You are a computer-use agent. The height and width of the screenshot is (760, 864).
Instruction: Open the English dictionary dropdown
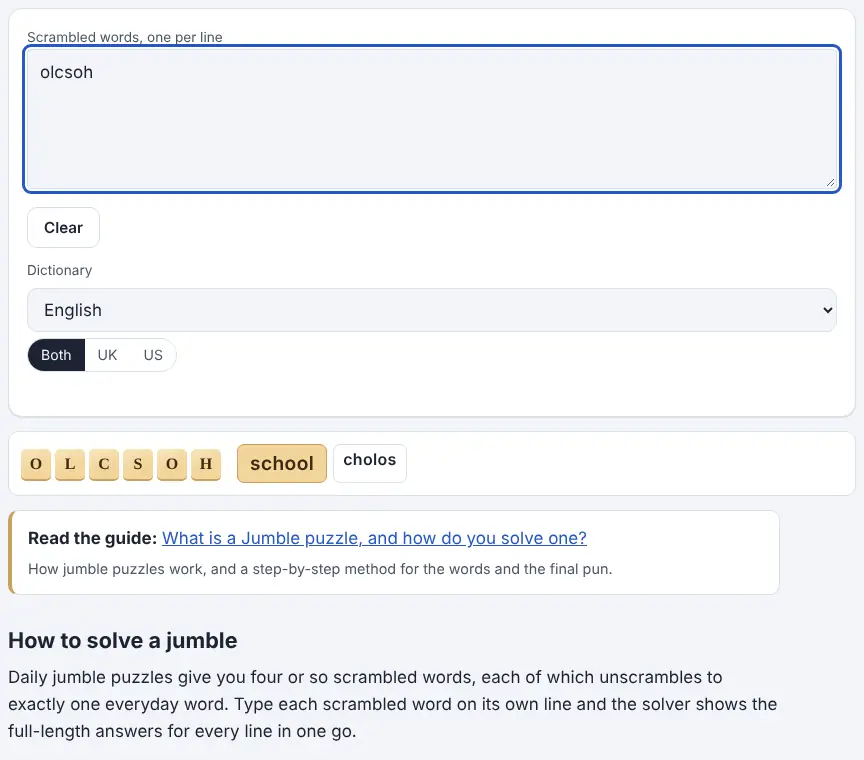pyautogui.click(x=431, y=310)
